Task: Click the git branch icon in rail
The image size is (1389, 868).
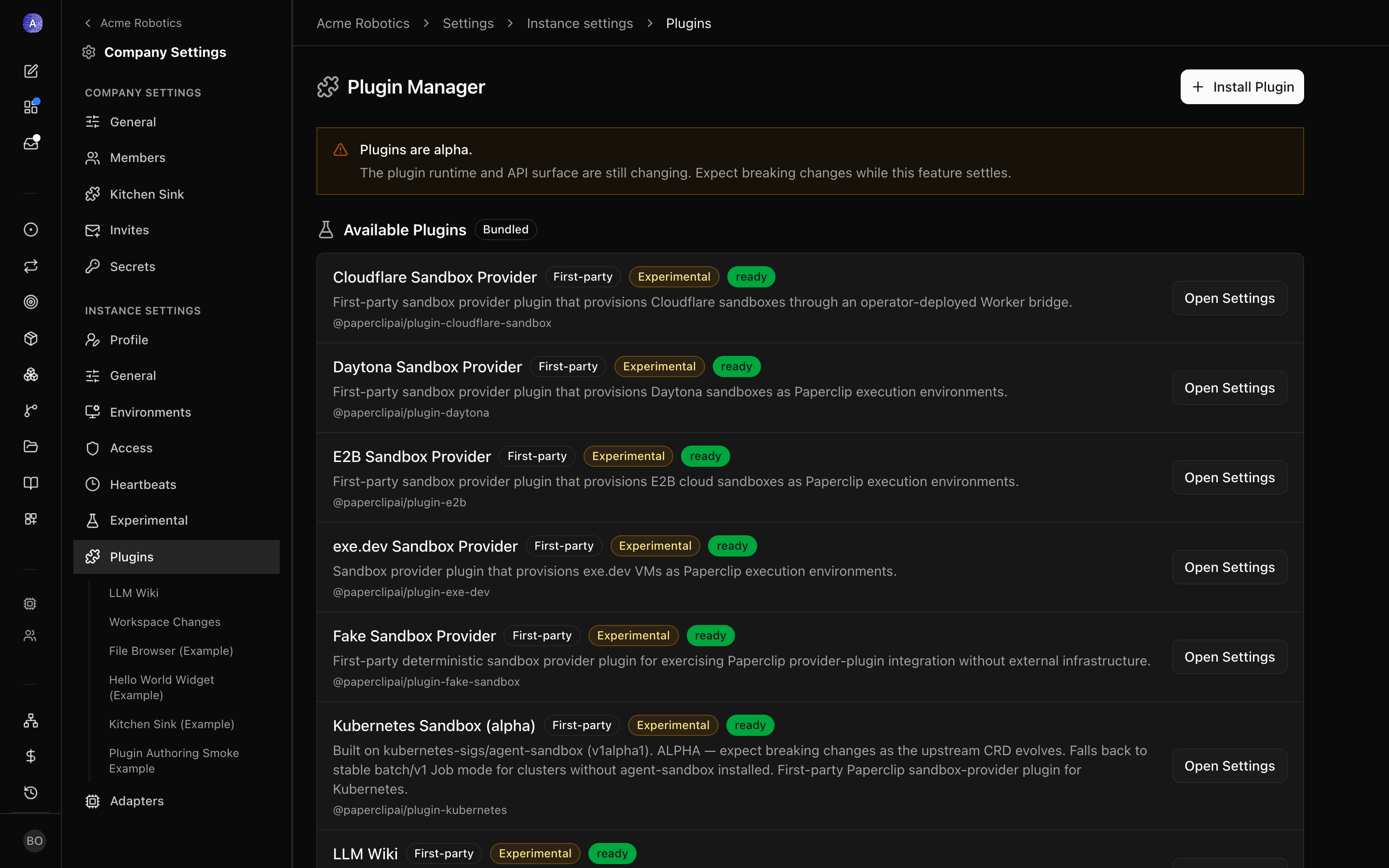Action: click(x=31, y=410)
